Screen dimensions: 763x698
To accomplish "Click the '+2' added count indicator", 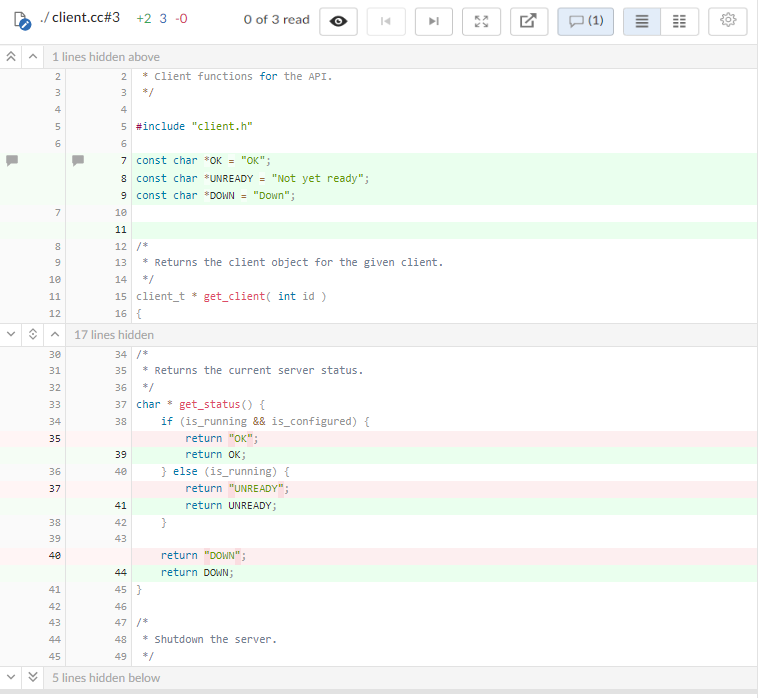I will [x=144, y=19].
